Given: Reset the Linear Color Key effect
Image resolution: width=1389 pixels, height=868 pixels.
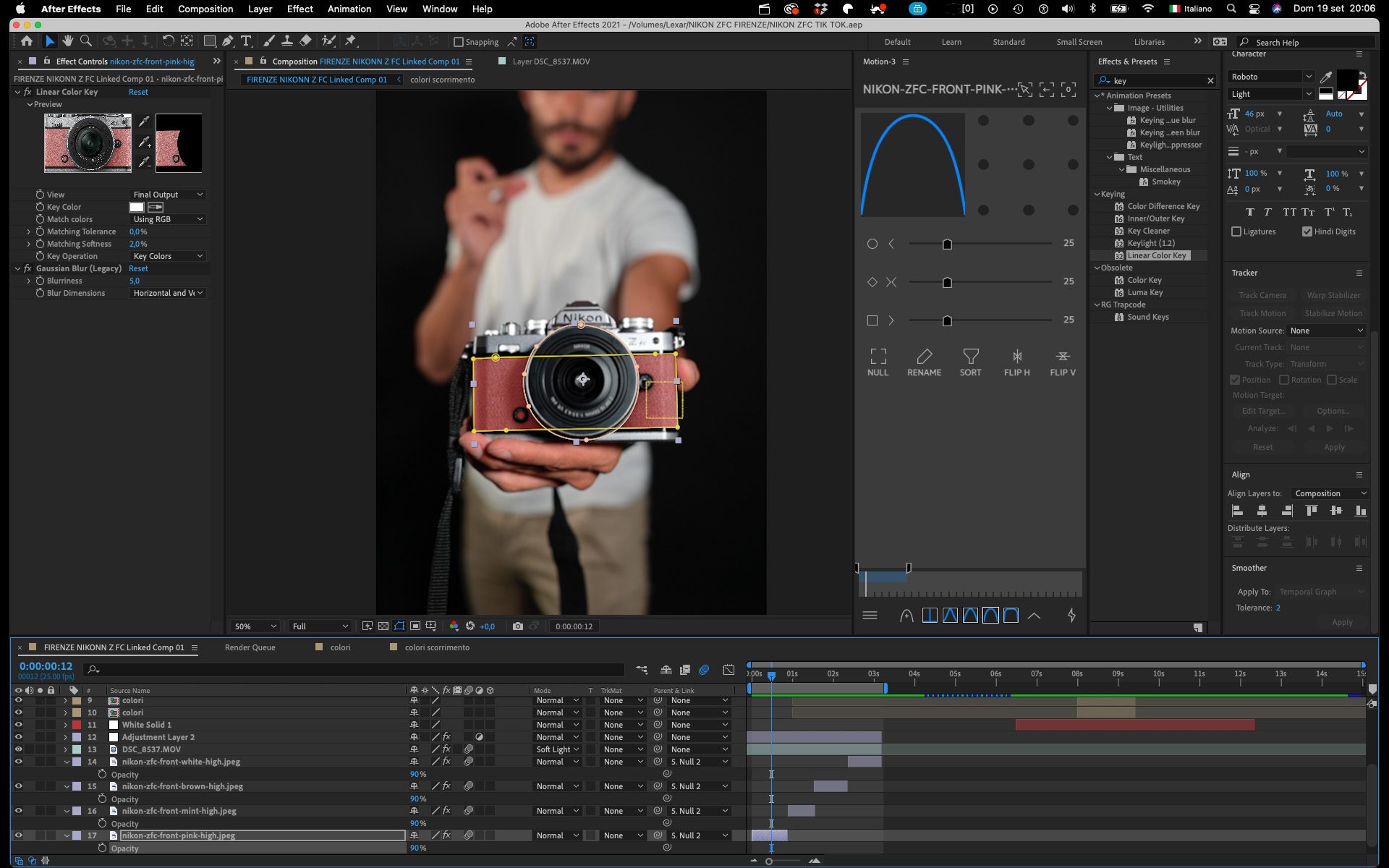Looking at the screenshot, I should pyautogui.click(x=138, y=92).
